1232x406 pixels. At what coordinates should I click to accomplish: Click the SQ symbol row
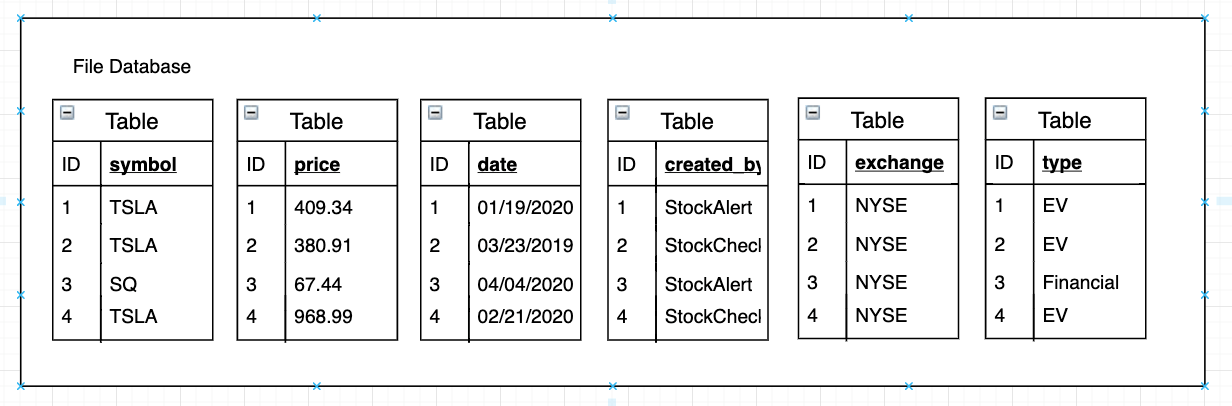click(x=133, y=285)
